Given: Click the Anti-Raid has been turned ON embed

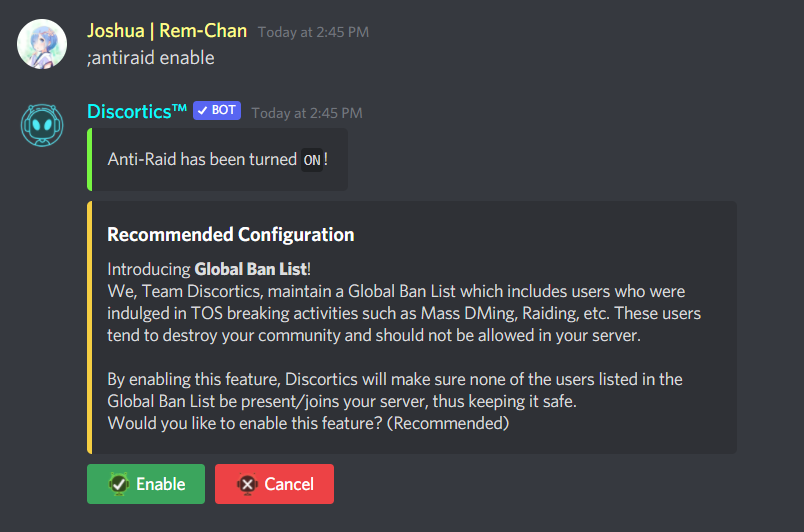Looking at the screenshot, I should coord(217,159).
